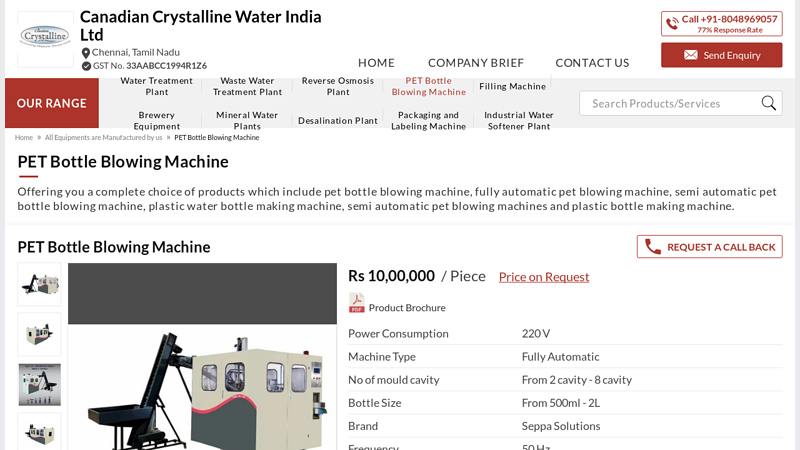This screenshot has width=800, height=450.
Task: Select Packaging and Labeling Machine category
Action: [x=428, y=120]
